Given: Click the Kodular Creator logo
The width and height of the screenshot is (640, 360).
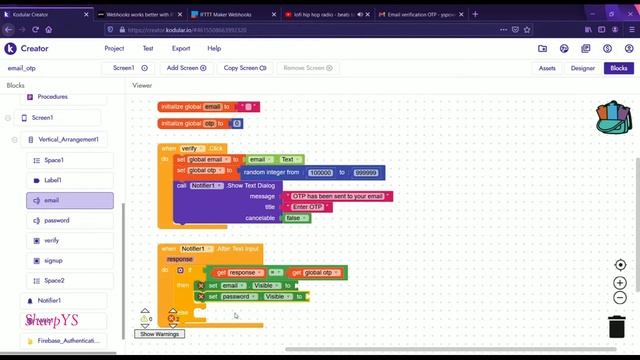Looking at the screenshot, I should click(10, 49).
